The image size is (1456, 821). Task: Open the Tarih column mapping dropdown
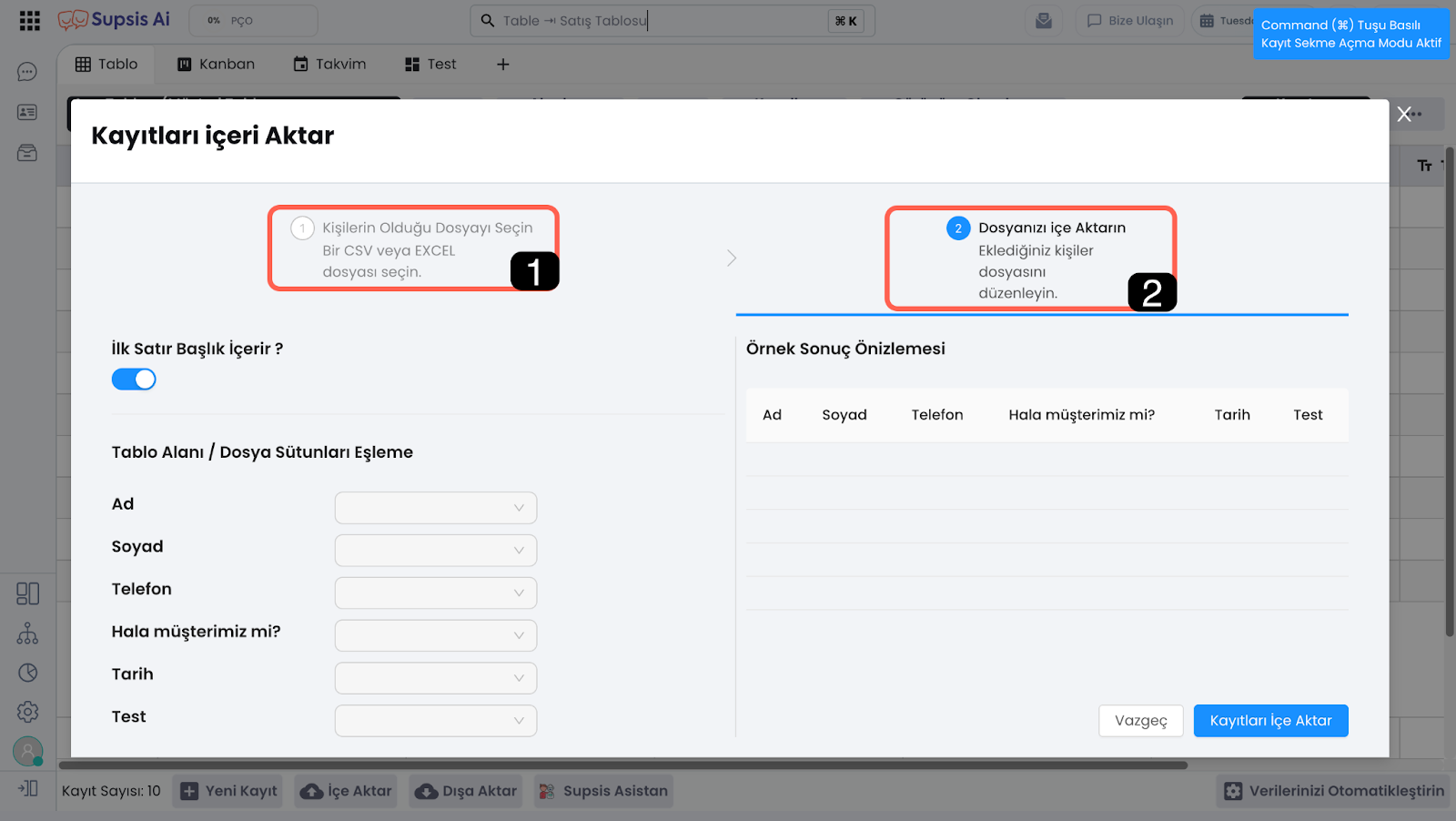(x=435, y=678)
